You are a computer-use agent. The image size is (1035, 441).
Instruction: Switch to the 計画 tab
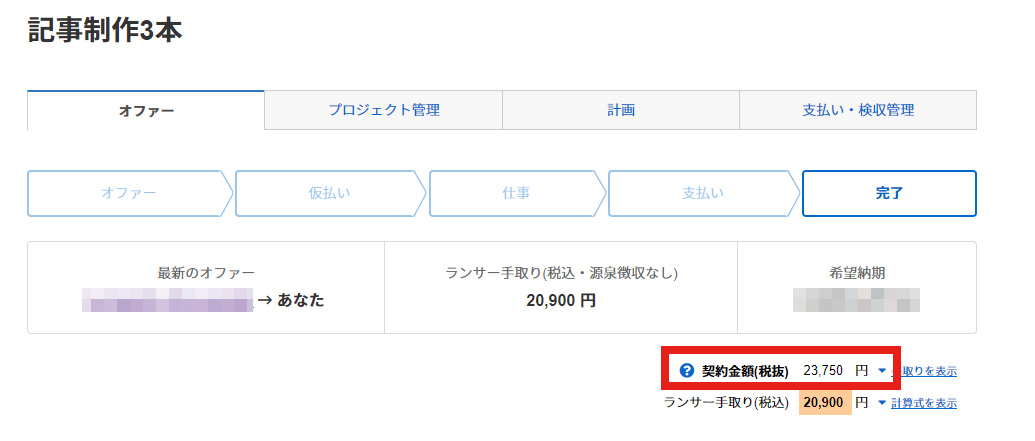620,110
